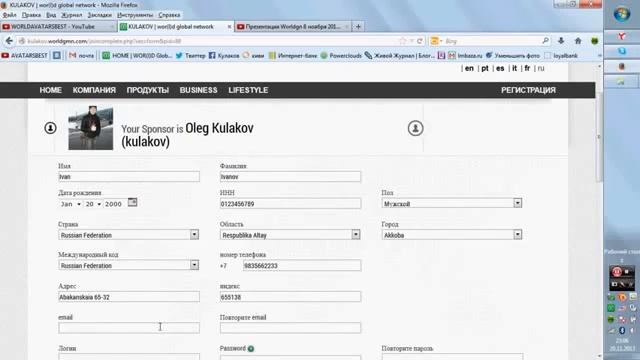Open new tab with plus button
640x360 pixels.
tap(358, 27)
